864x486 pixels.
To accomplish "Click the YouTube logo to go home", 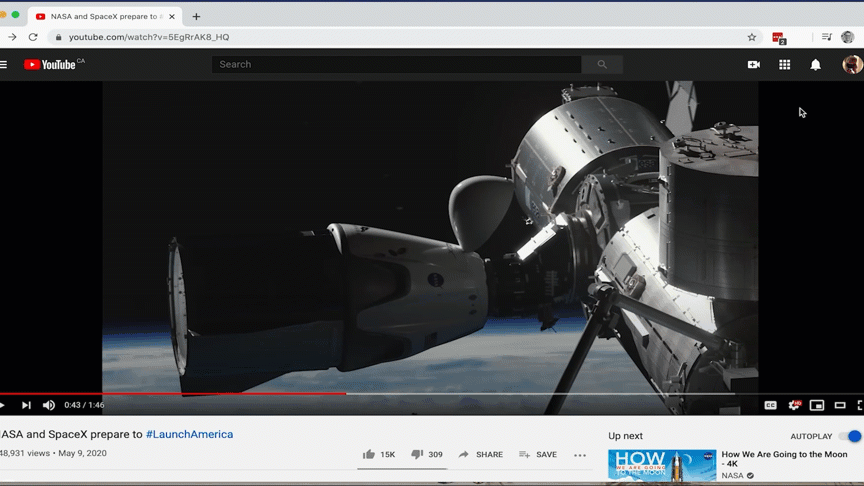I will [49, 64].
